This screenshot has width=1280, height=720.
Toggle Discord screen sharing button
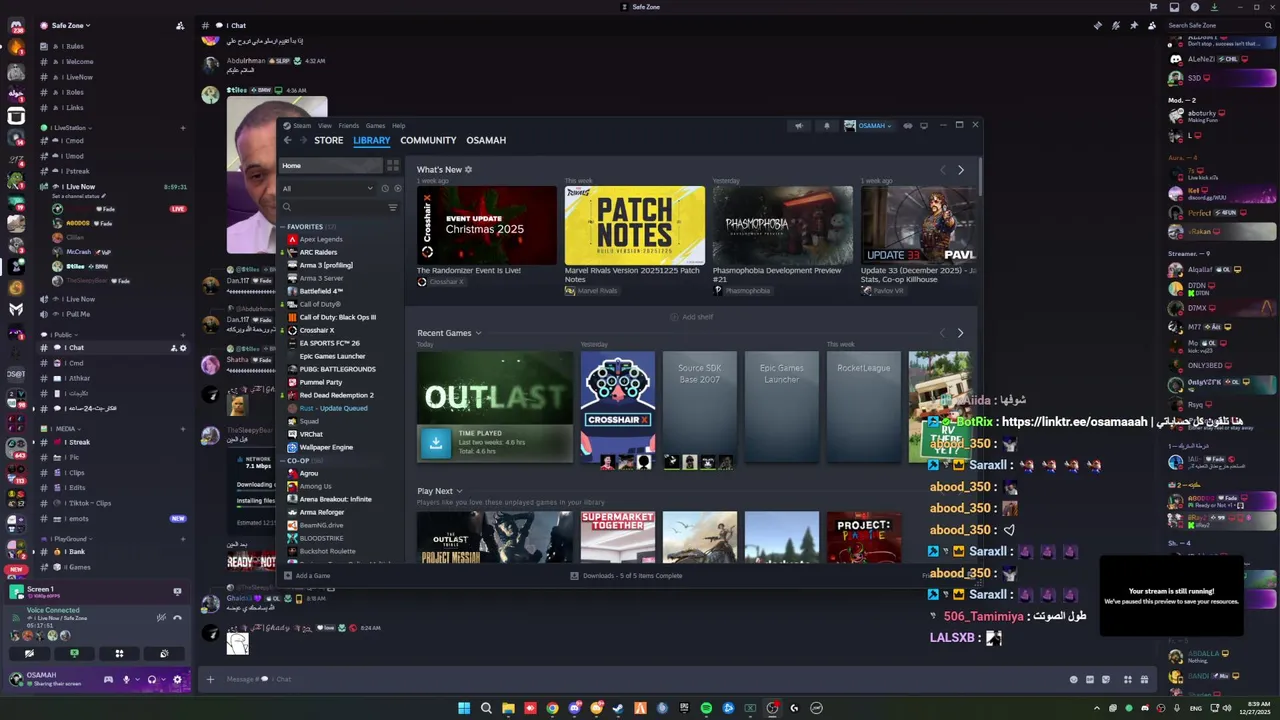(74, 654)
